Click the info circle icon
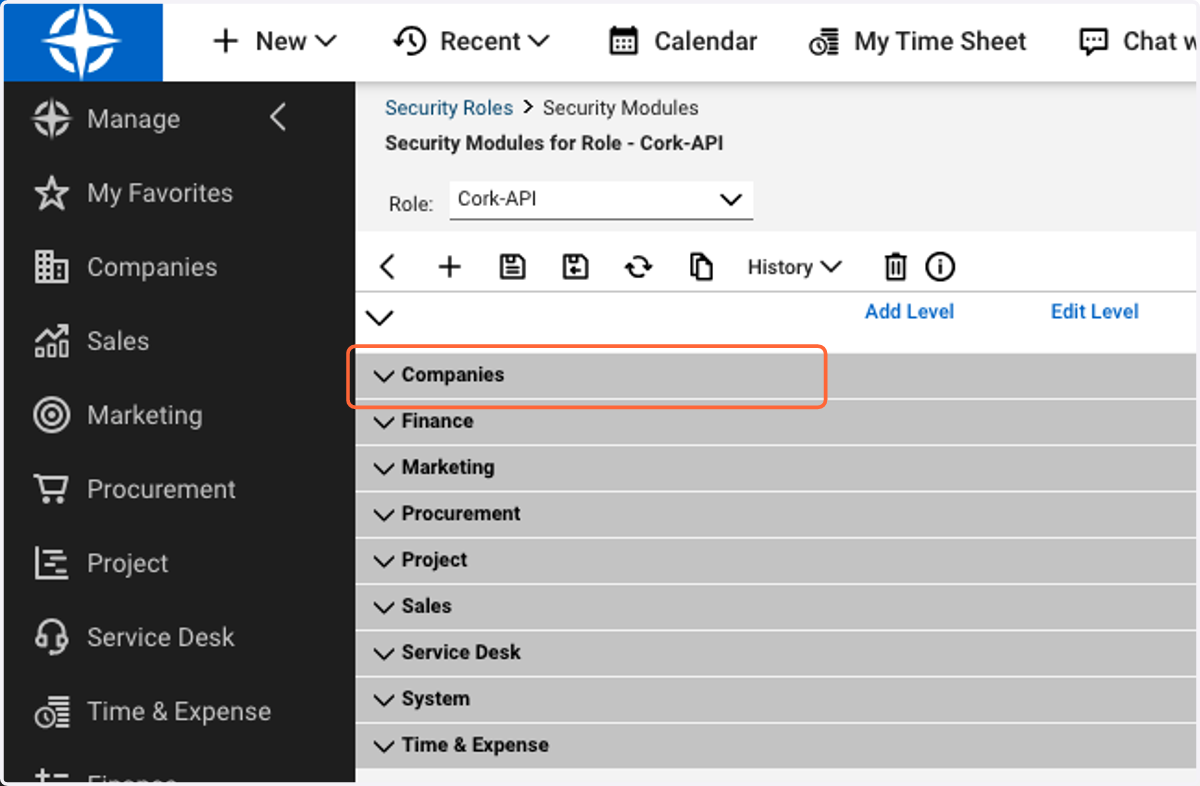1200x786 pixels. click(940, 267)
